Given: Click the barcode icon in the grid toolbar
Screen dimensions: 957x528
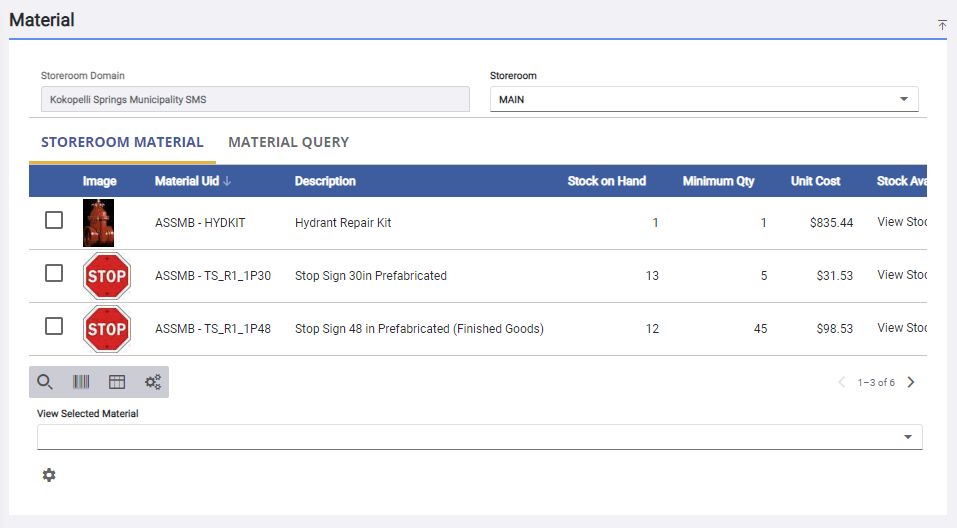Looking at the screenshot, I should point(81,382).
